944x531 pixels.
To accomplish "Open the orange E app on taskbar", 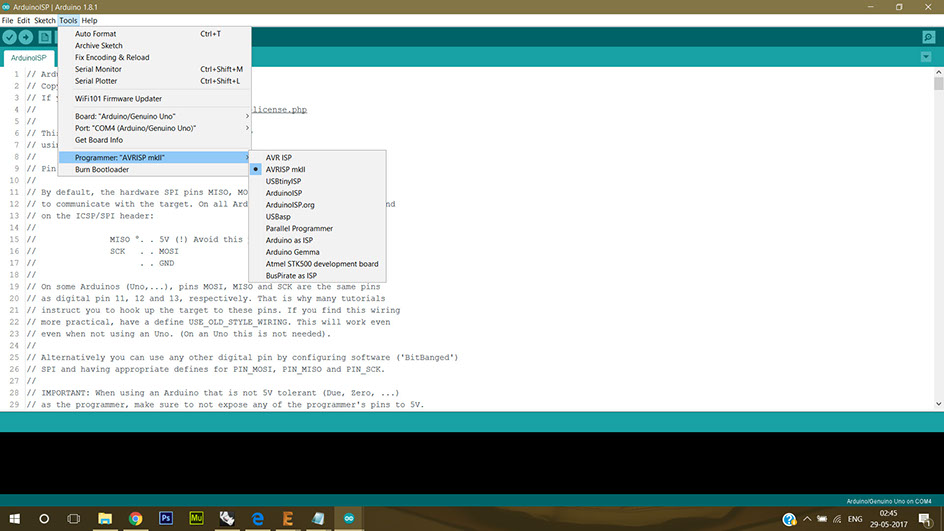I will tap(288, 518).
